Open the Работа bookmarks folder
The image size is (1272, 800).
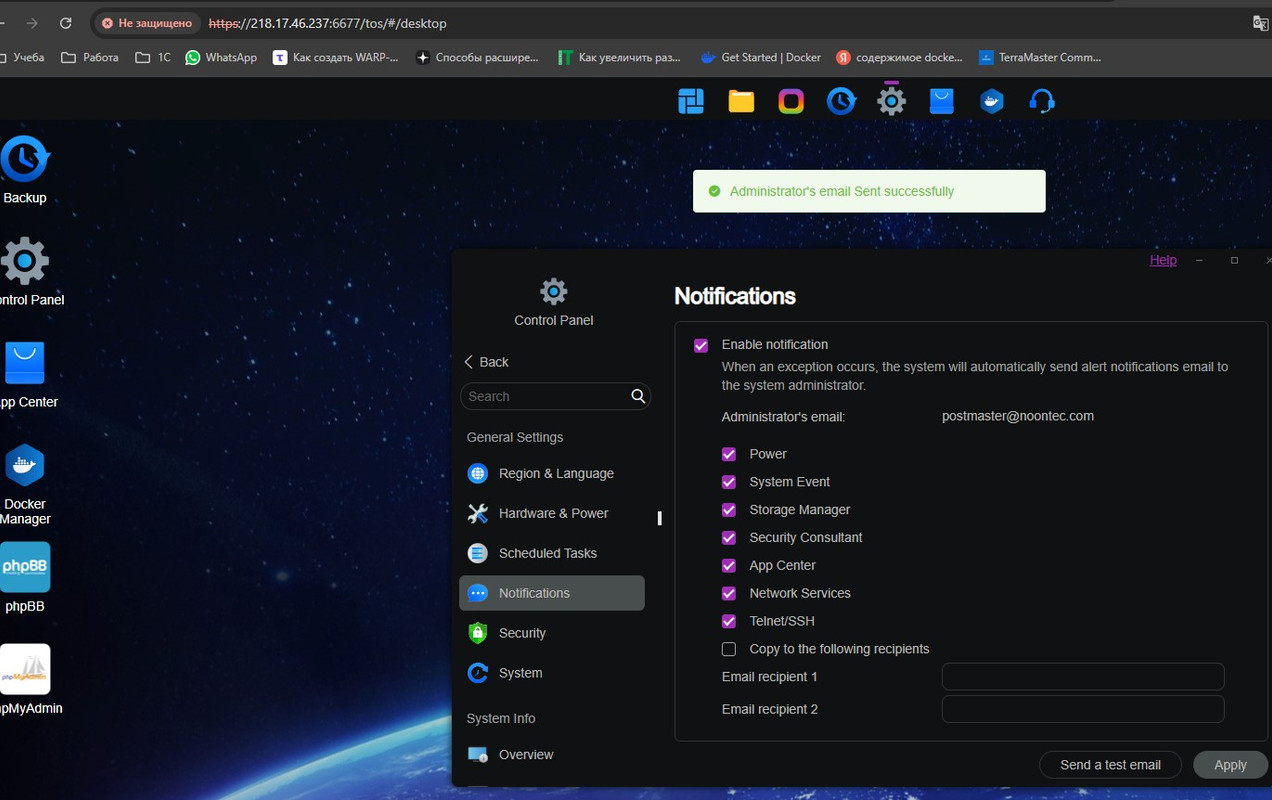pos(90,58)
